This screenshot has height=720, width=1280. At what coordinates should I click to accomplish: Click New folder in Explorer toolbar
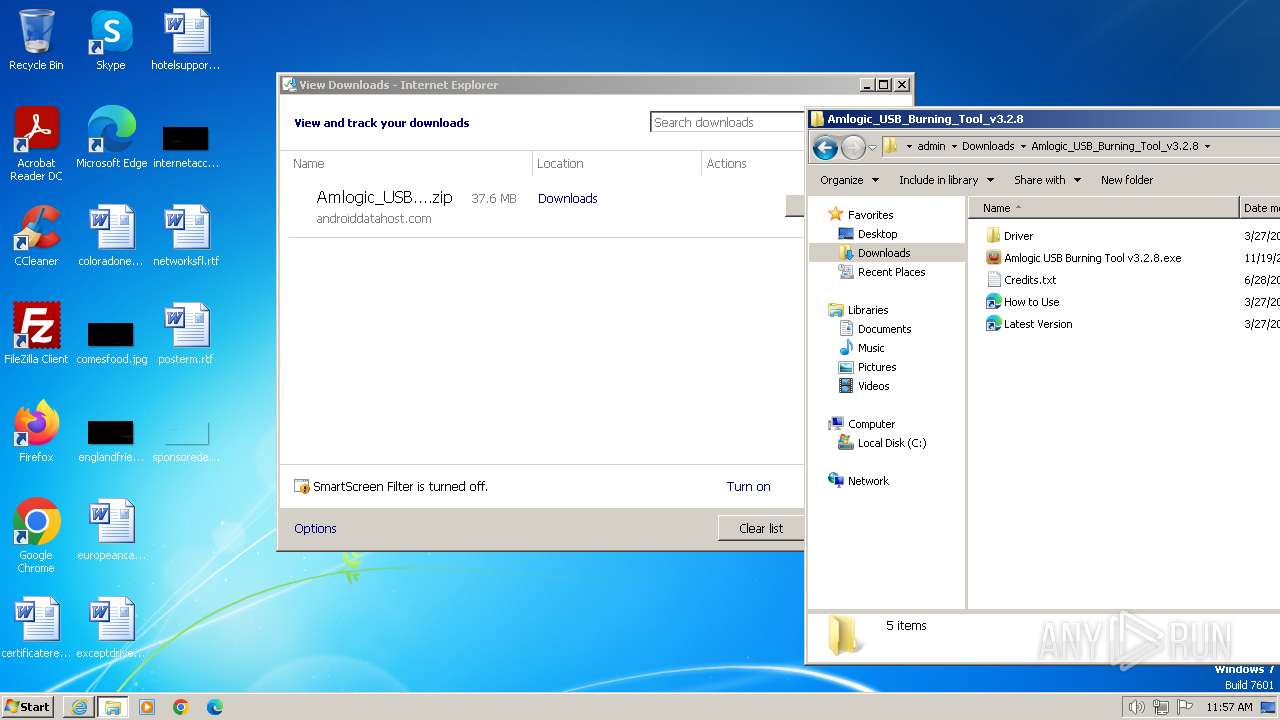point(1127,180)
